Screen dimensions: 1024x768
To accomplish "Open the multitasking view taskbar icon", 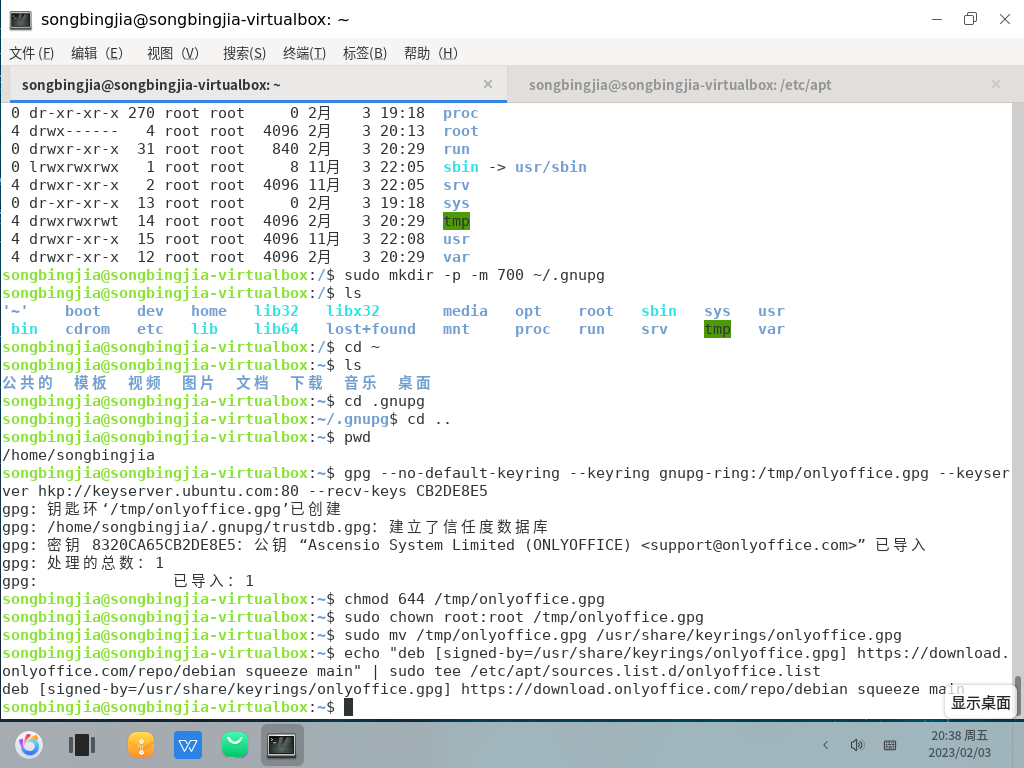I will point(82,744).
